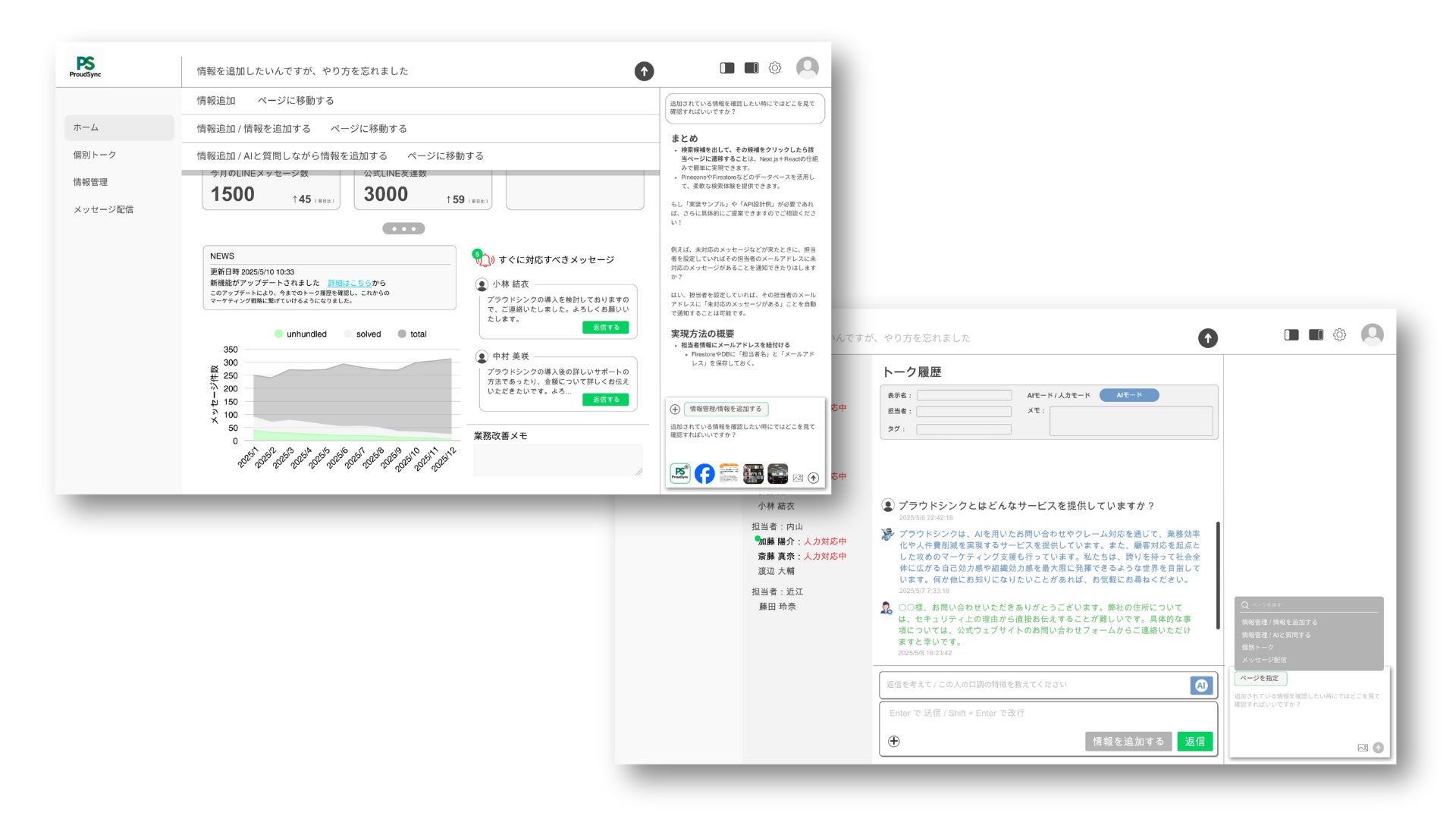Click image attachment icon in dashboard assistant input
The image size is (1456, 819).
point(797,478)
